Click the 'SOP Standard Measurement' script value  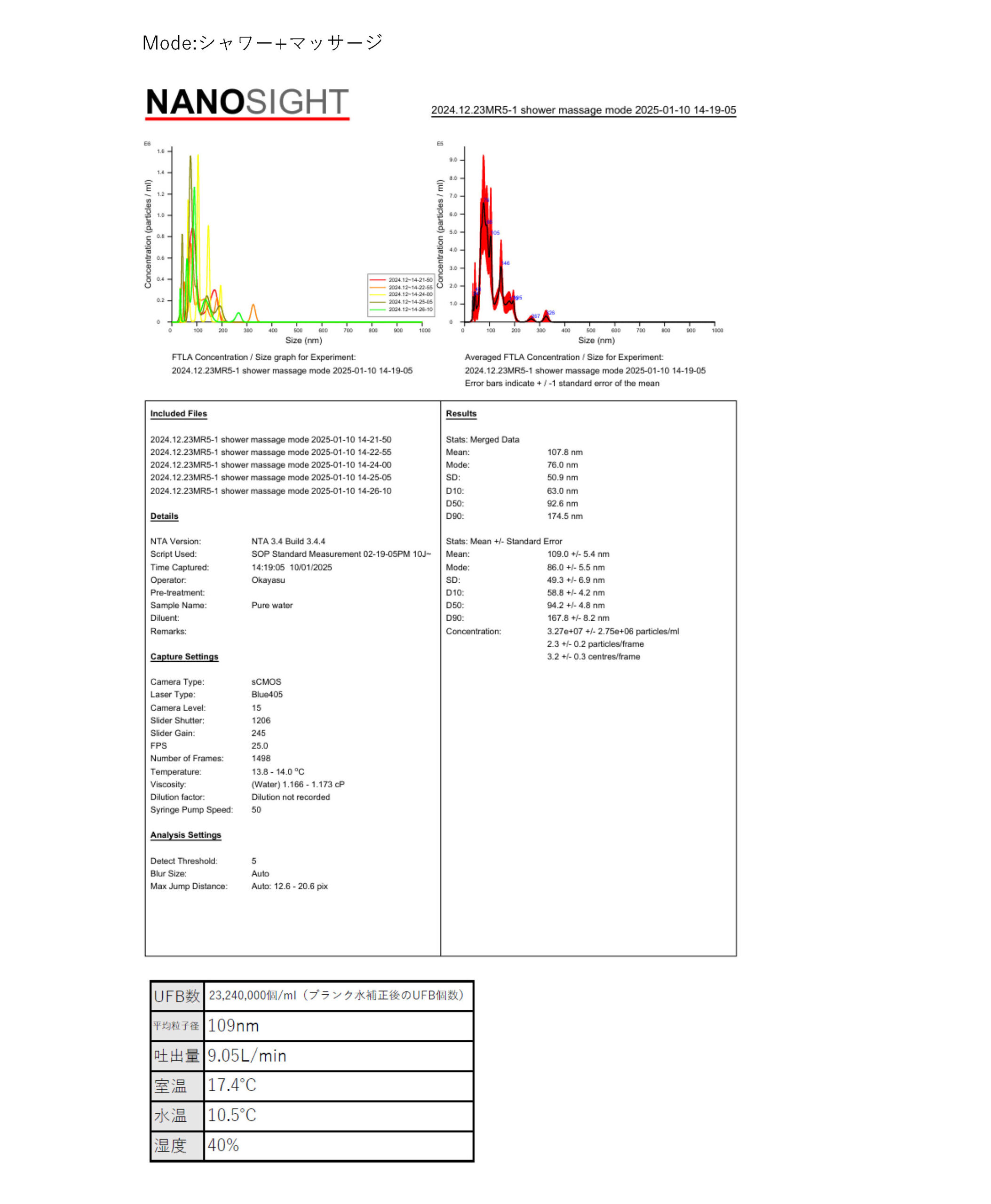341,554
